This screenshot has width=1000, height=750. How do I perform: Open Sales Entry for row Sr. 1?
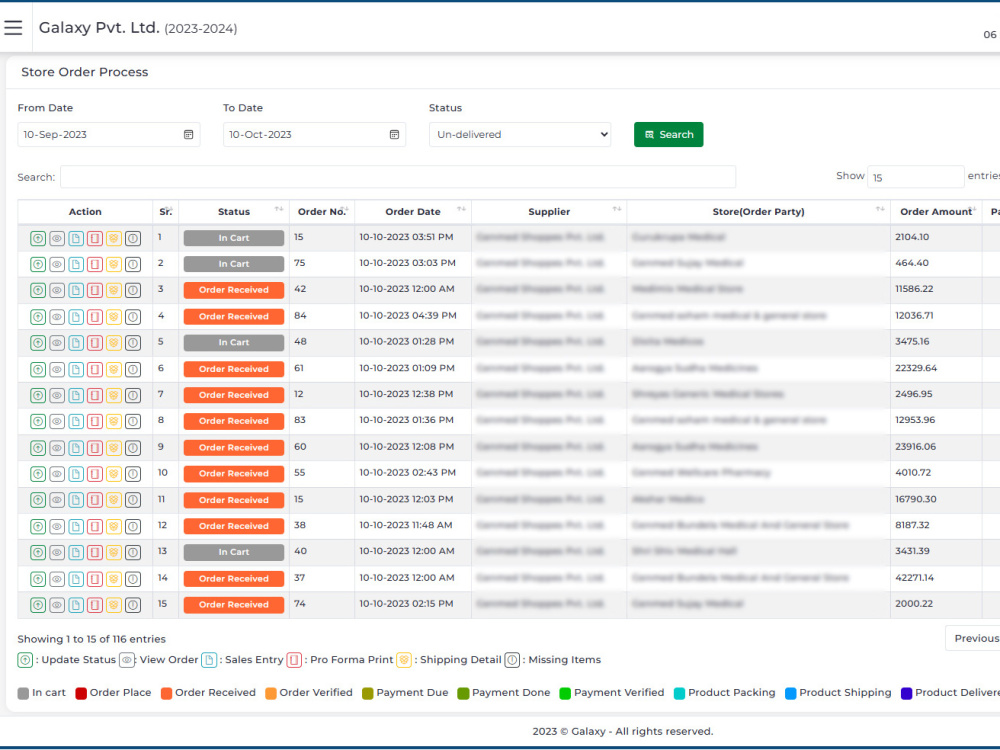pyautogui.click(x=76, y=238)
